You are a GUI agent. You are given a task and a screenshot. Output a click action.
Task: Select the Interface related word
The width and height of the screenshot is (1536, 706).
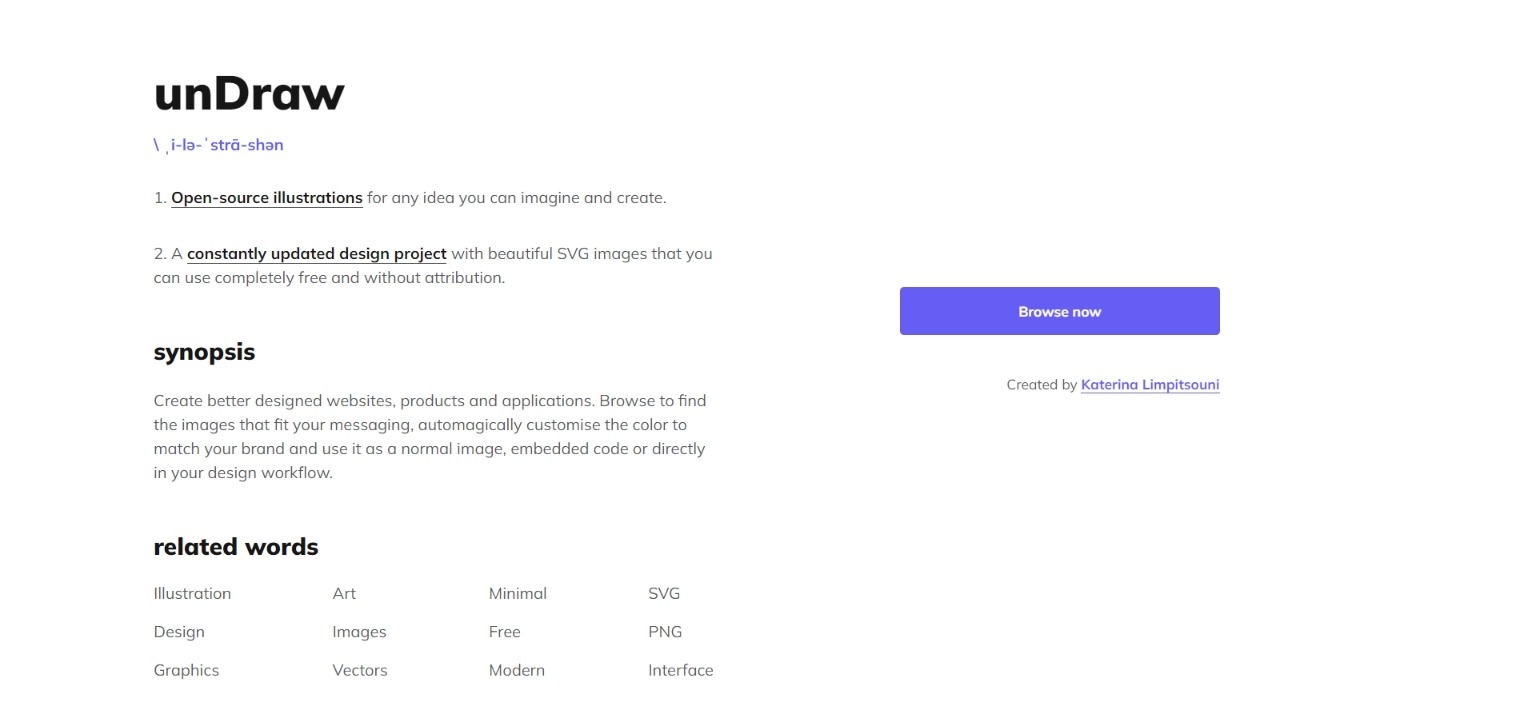681,670
